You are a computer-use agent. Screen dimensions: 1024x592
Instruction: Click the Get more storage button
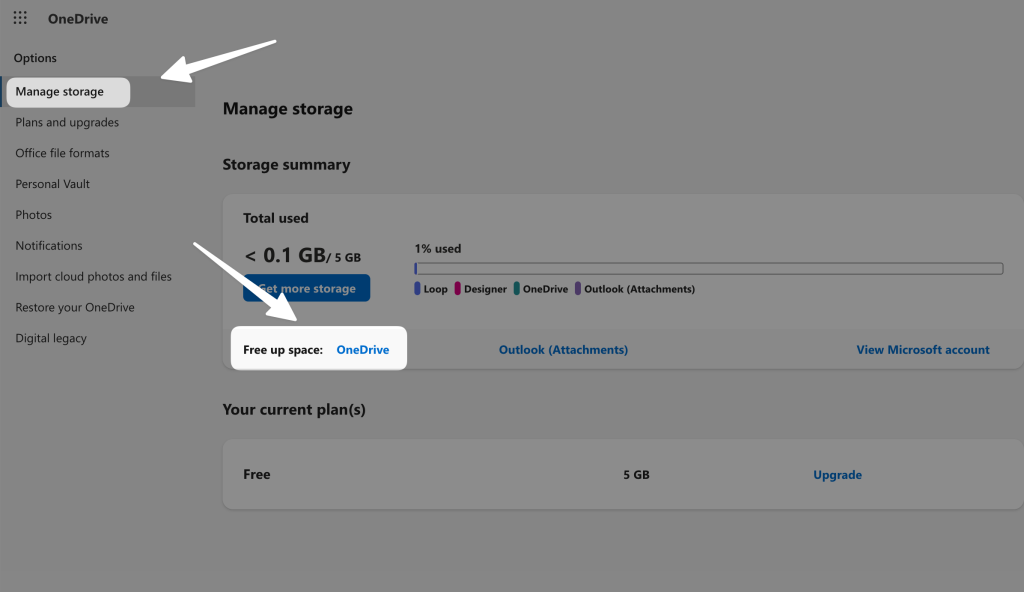[x=306, y=287]
